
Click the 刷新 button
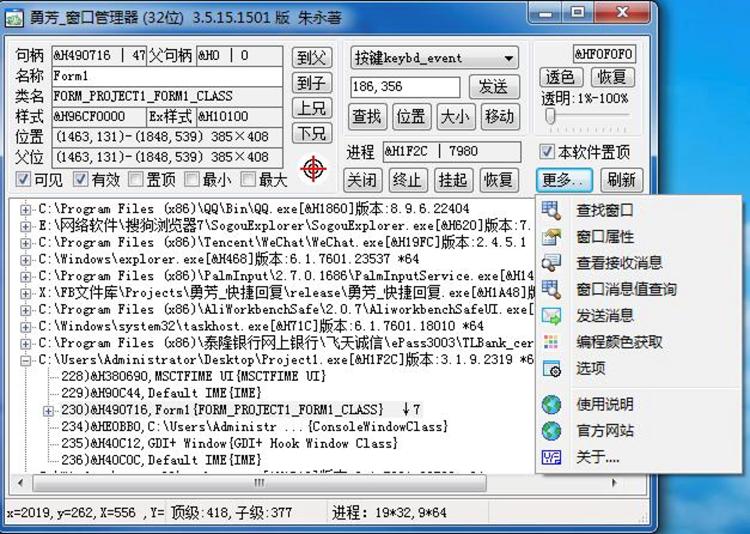tap(622, 180)
